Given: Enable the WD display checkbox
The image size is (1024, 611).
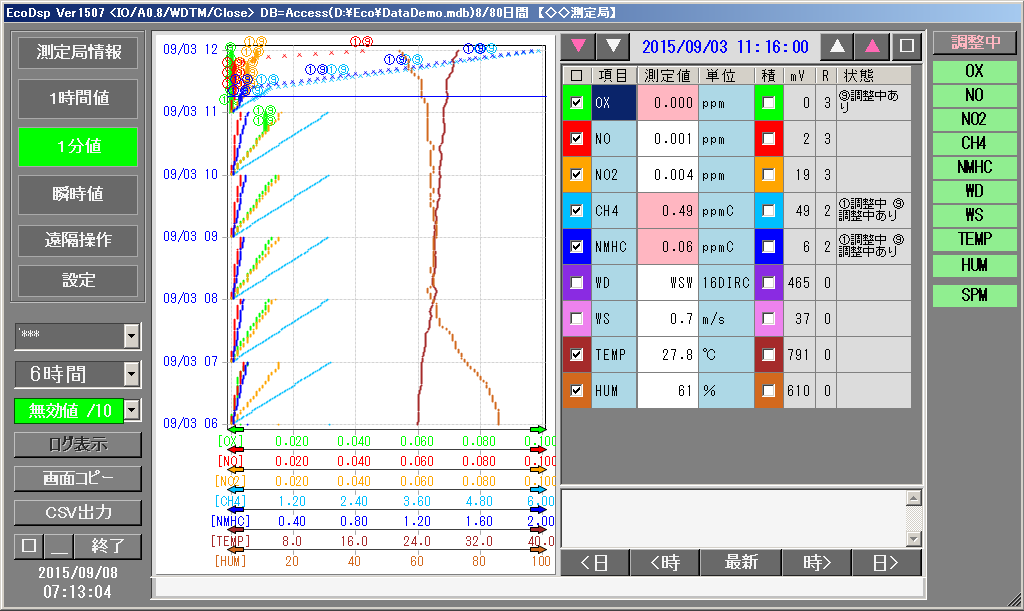Looking at the screenshot, I should point(577,283).
